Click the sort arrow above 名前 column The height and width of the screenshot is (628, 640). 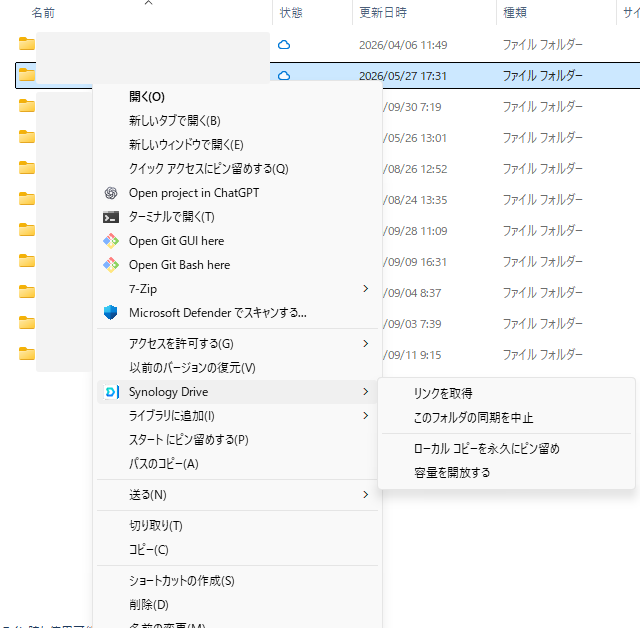point(149,3)
